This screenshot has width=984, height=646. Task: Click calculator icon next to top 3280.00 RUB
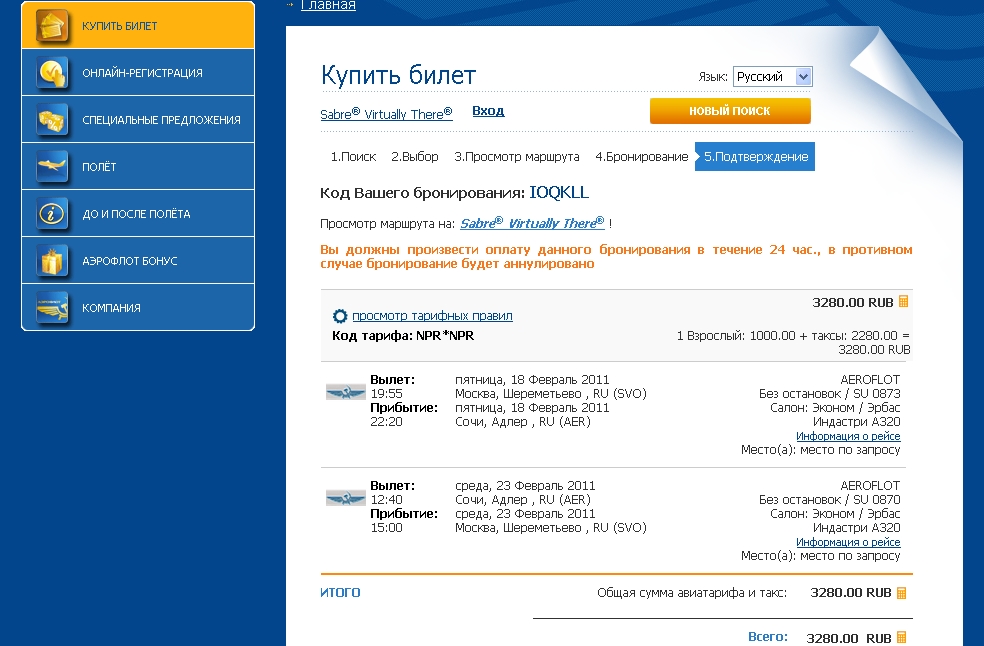click(904, 301)
